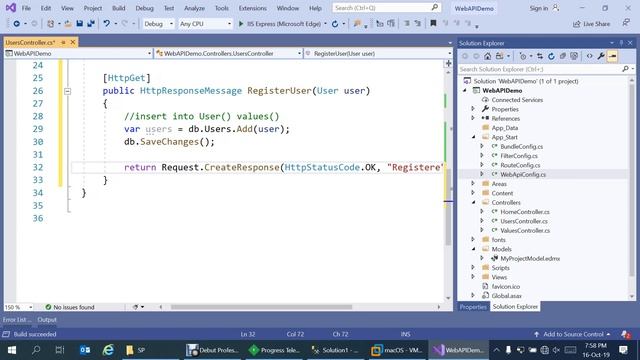Click Refresh icon in Solution Explorer toolbar
Screen dimensions: 640x360
[x=551, y=56]
